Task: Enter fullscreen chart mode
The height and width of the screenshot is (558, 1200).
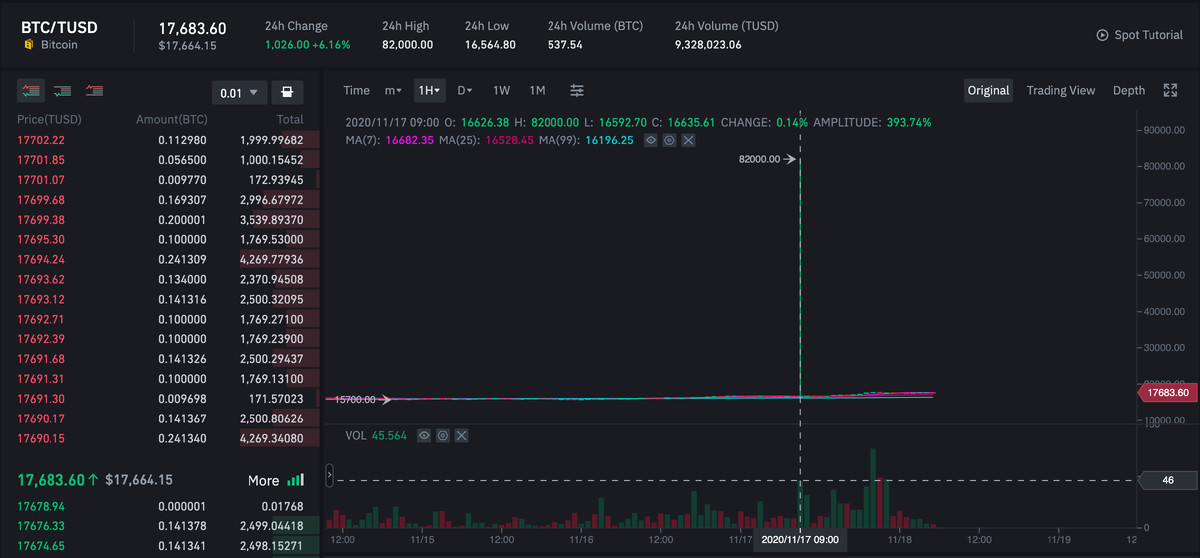Action: click(1170, 90)
